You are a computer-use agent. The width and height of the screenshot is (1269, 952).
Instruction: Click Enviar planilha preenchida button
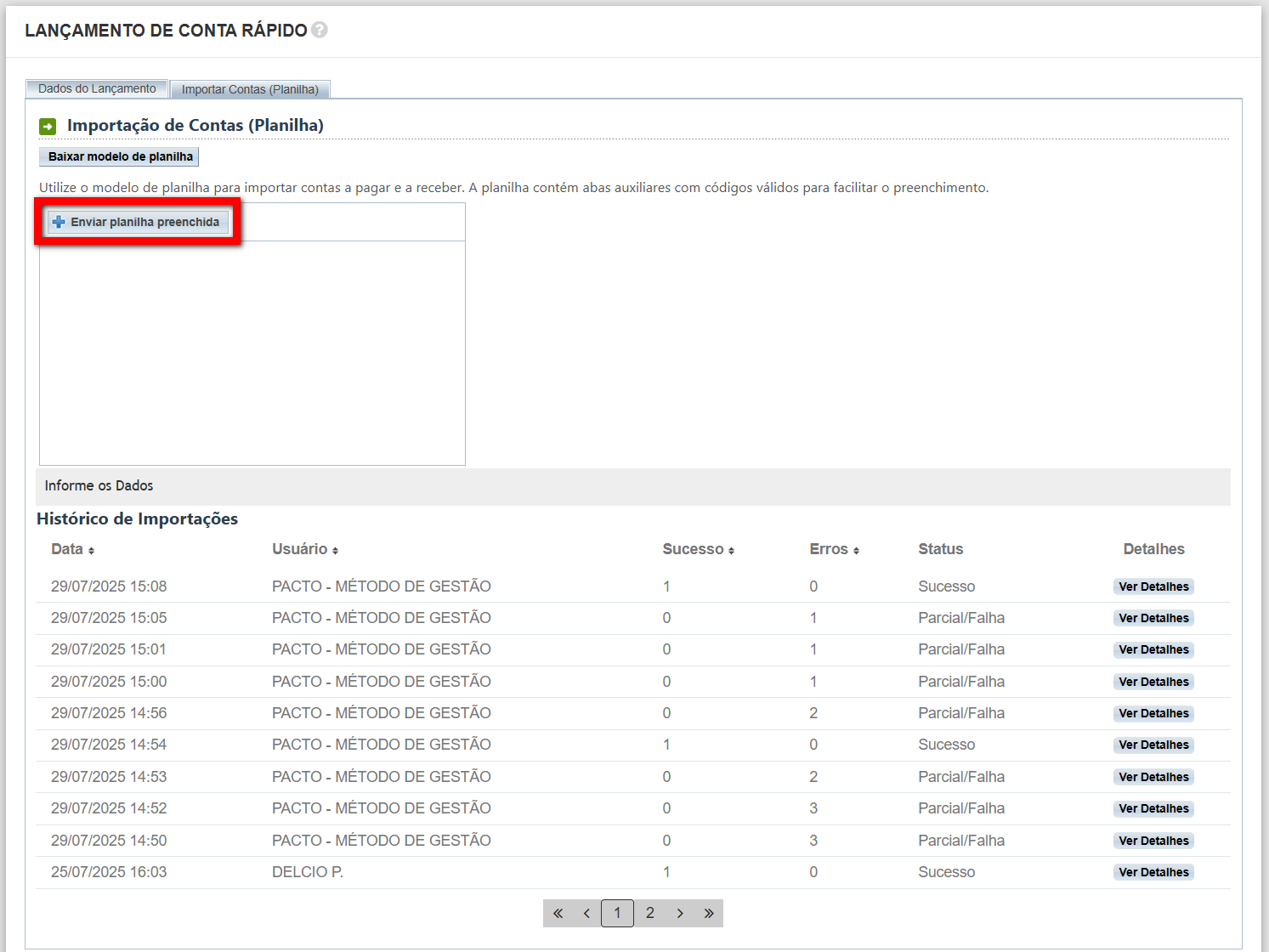coord(137,222)
